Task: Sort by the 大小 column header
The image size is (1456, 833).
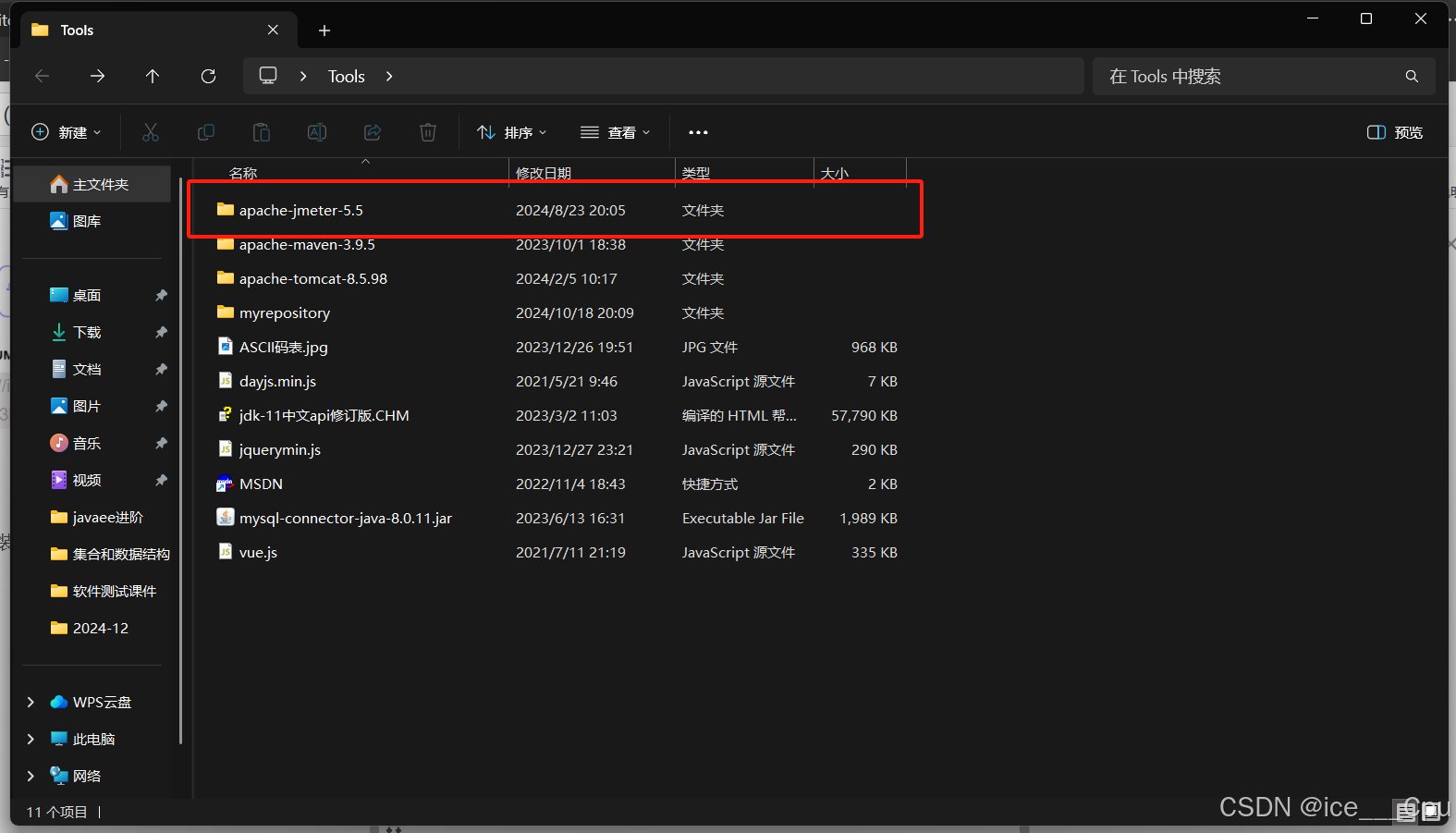Action: pyautogui.click(x=835, y=173)
